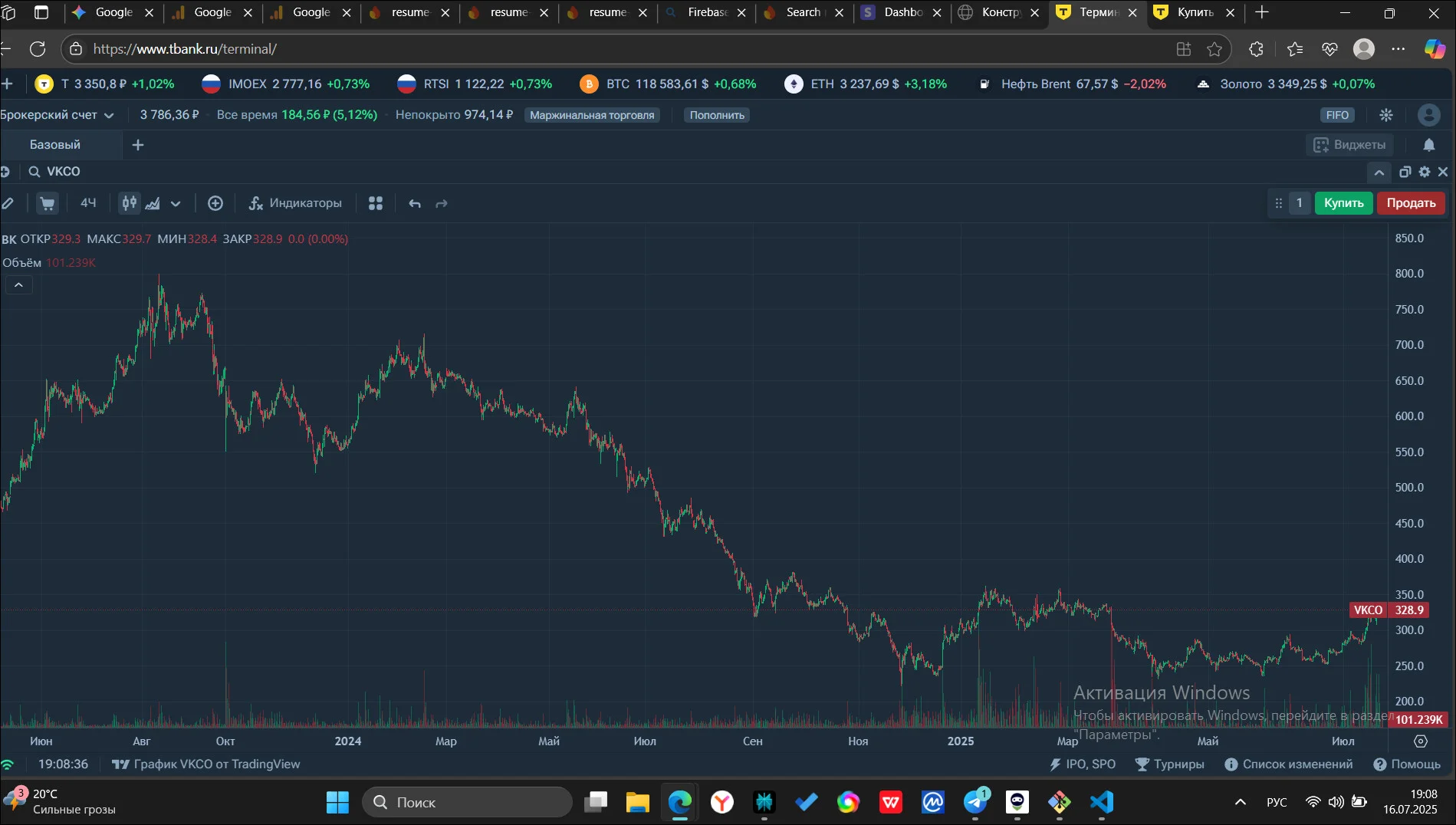Screen dimensions: 1456x825
Task: Pop out the chart widget into a window
Action: point(1405,172)
